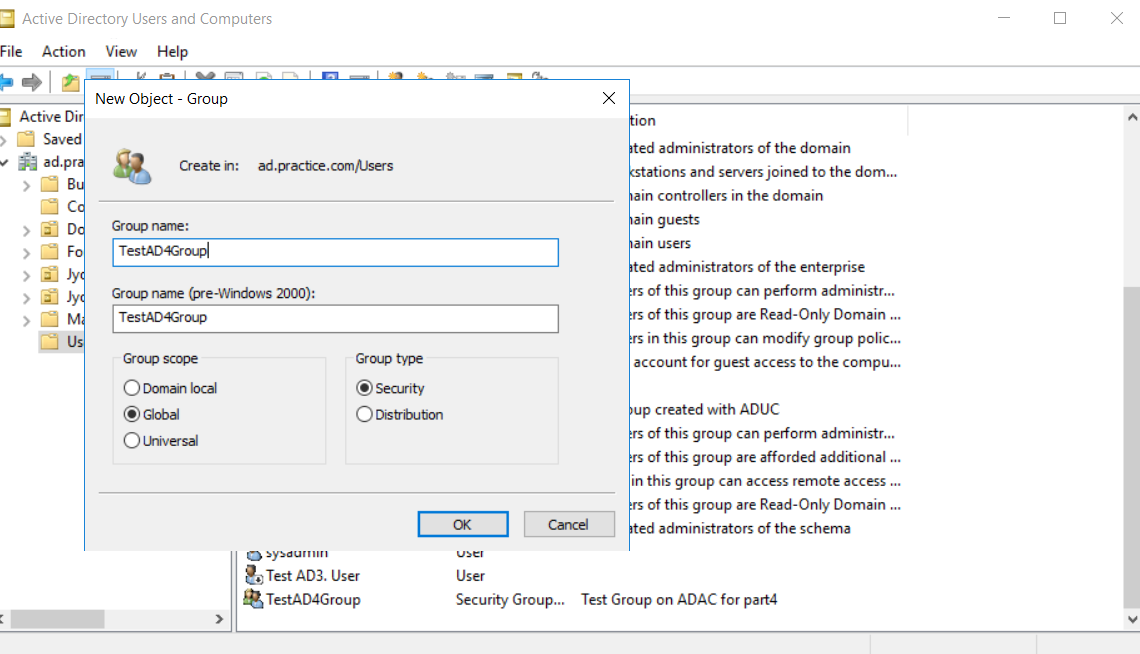
Task: Expand the Bu folder node
Action: coord(26,185)
